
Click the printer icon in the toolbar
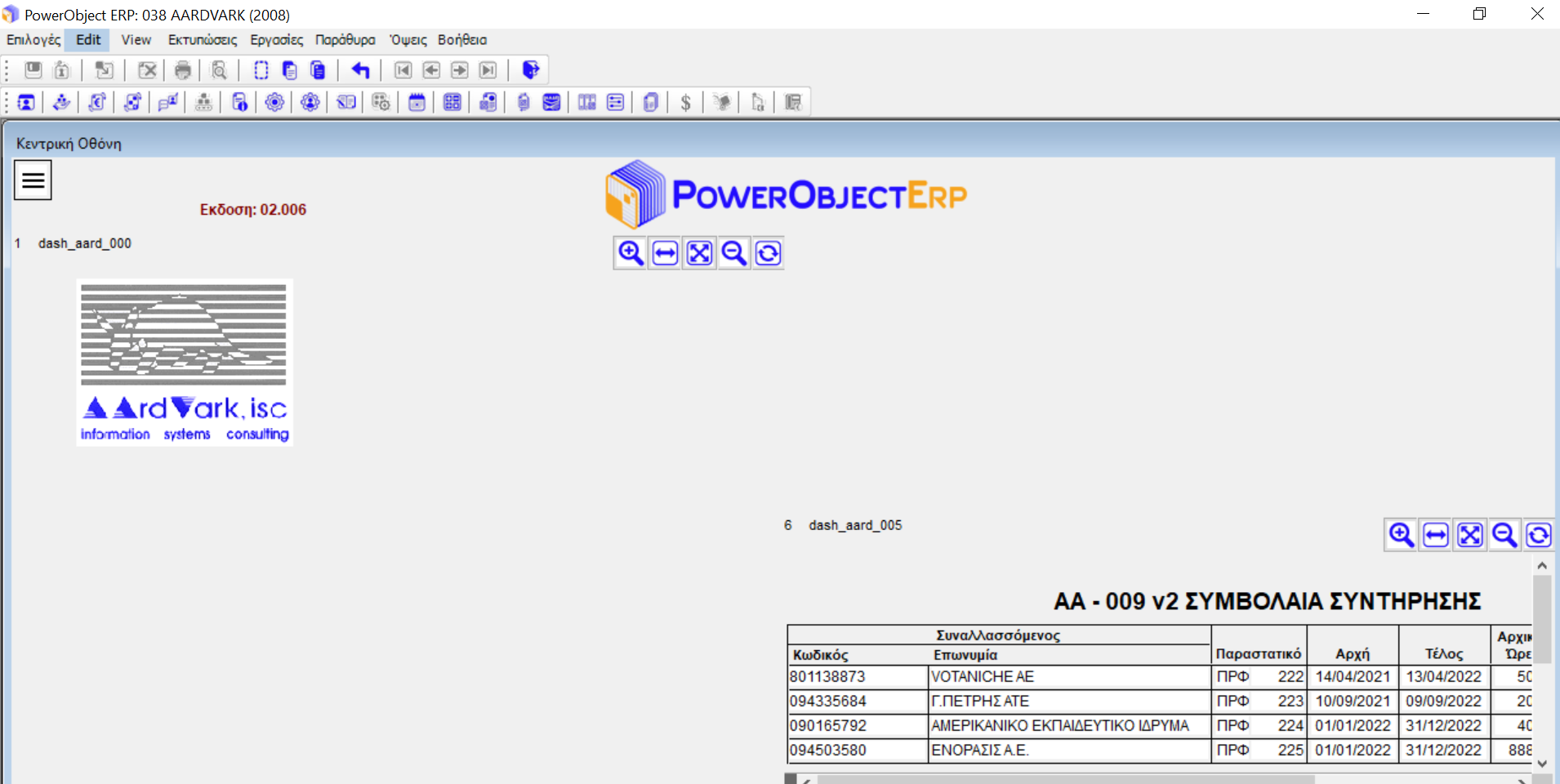point(183,70)
